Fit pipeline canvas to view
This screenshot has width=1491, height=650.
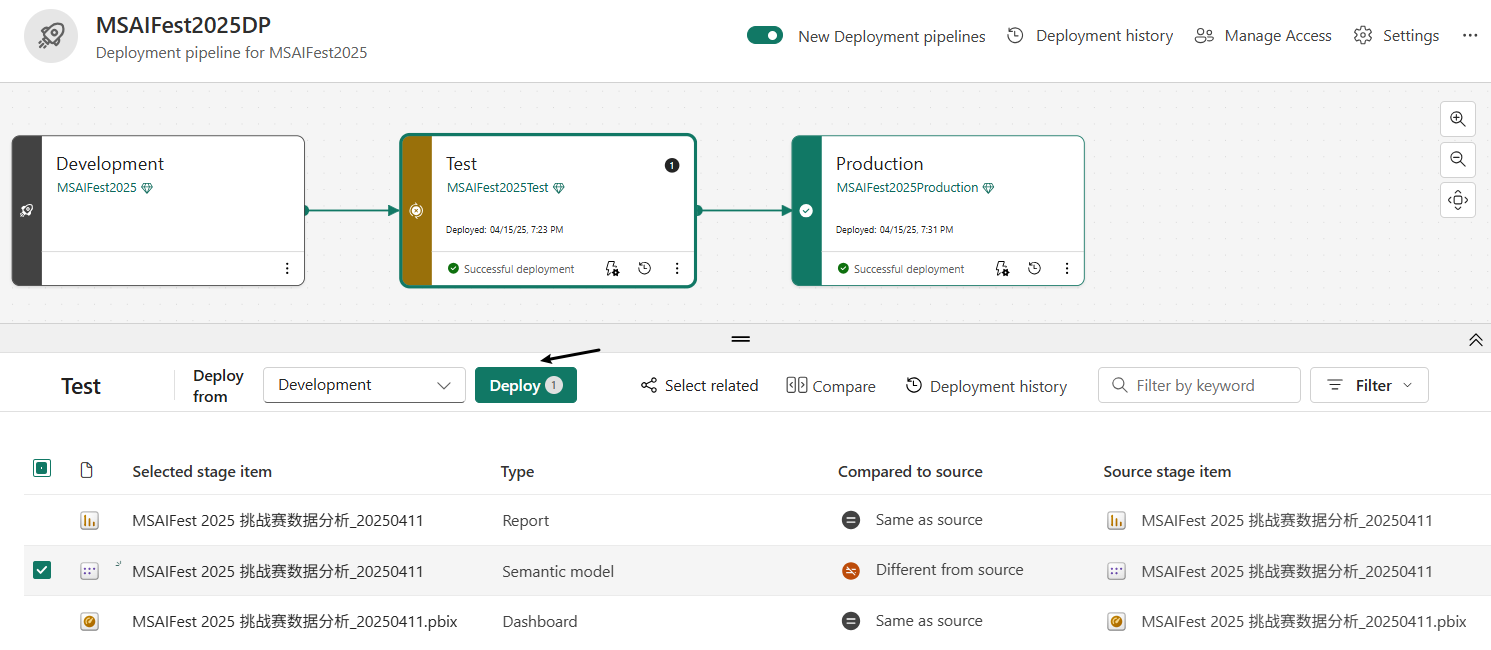click(1457, 200)
